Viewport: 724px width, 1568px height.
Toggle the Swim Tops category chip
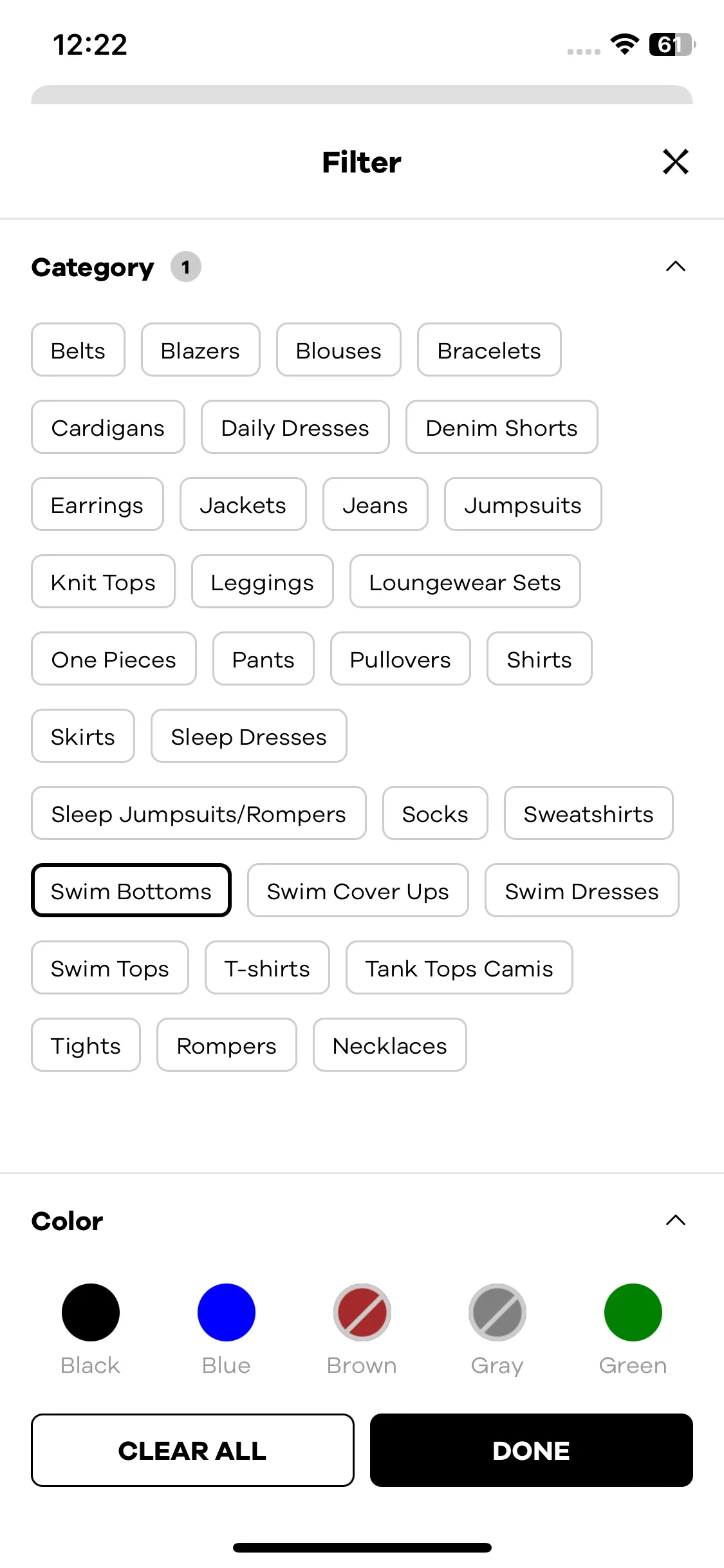[x=110, y=967]
